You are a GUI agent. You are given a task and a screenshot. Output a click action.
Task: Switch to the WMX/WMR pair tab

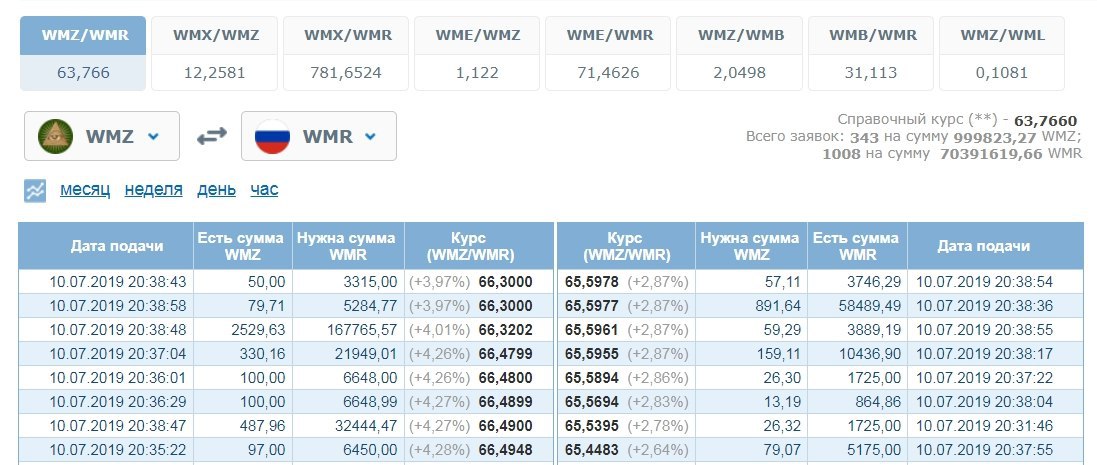pyautogui.click(x=346, y=53)
